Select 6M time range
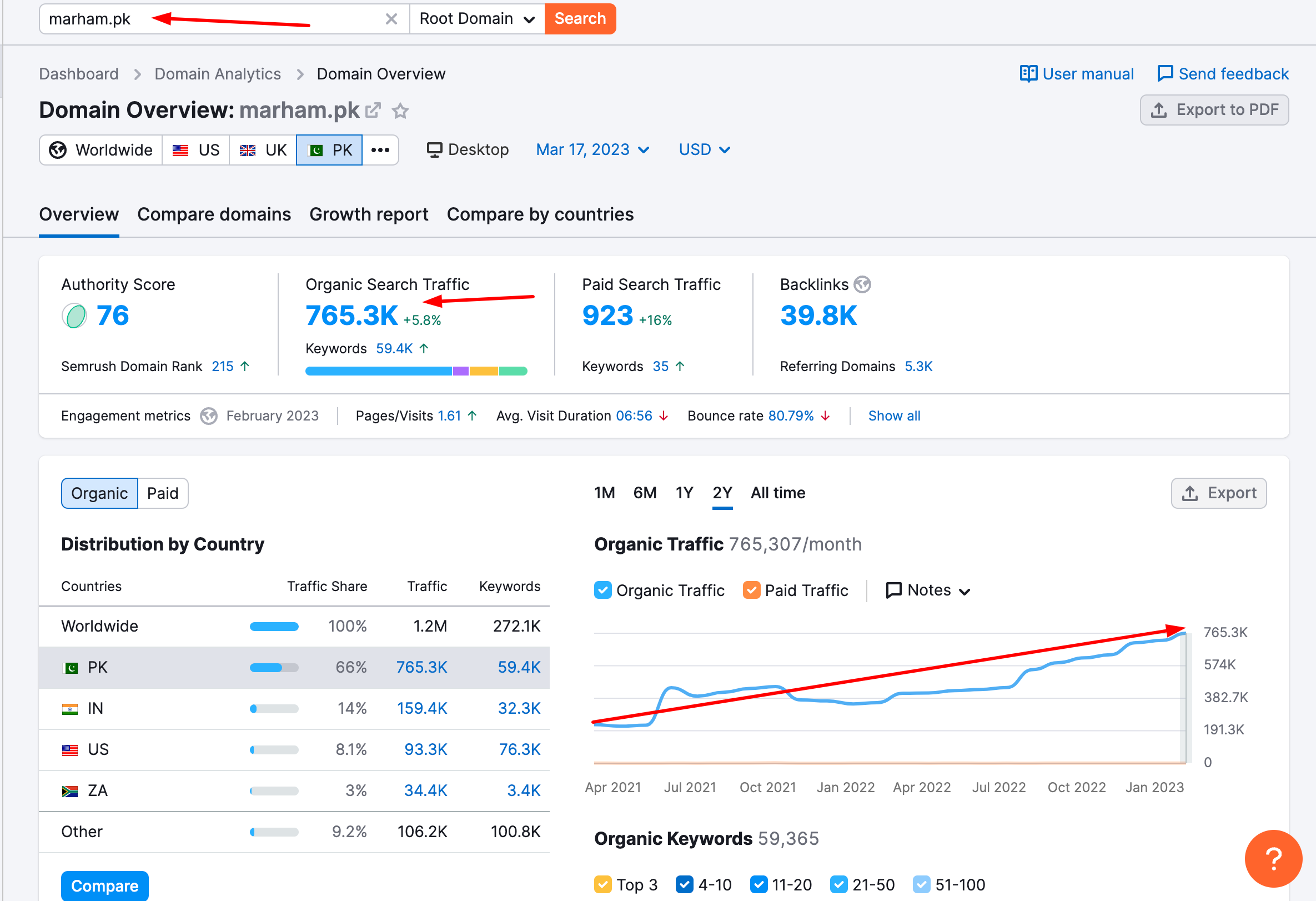 (645, 493)
